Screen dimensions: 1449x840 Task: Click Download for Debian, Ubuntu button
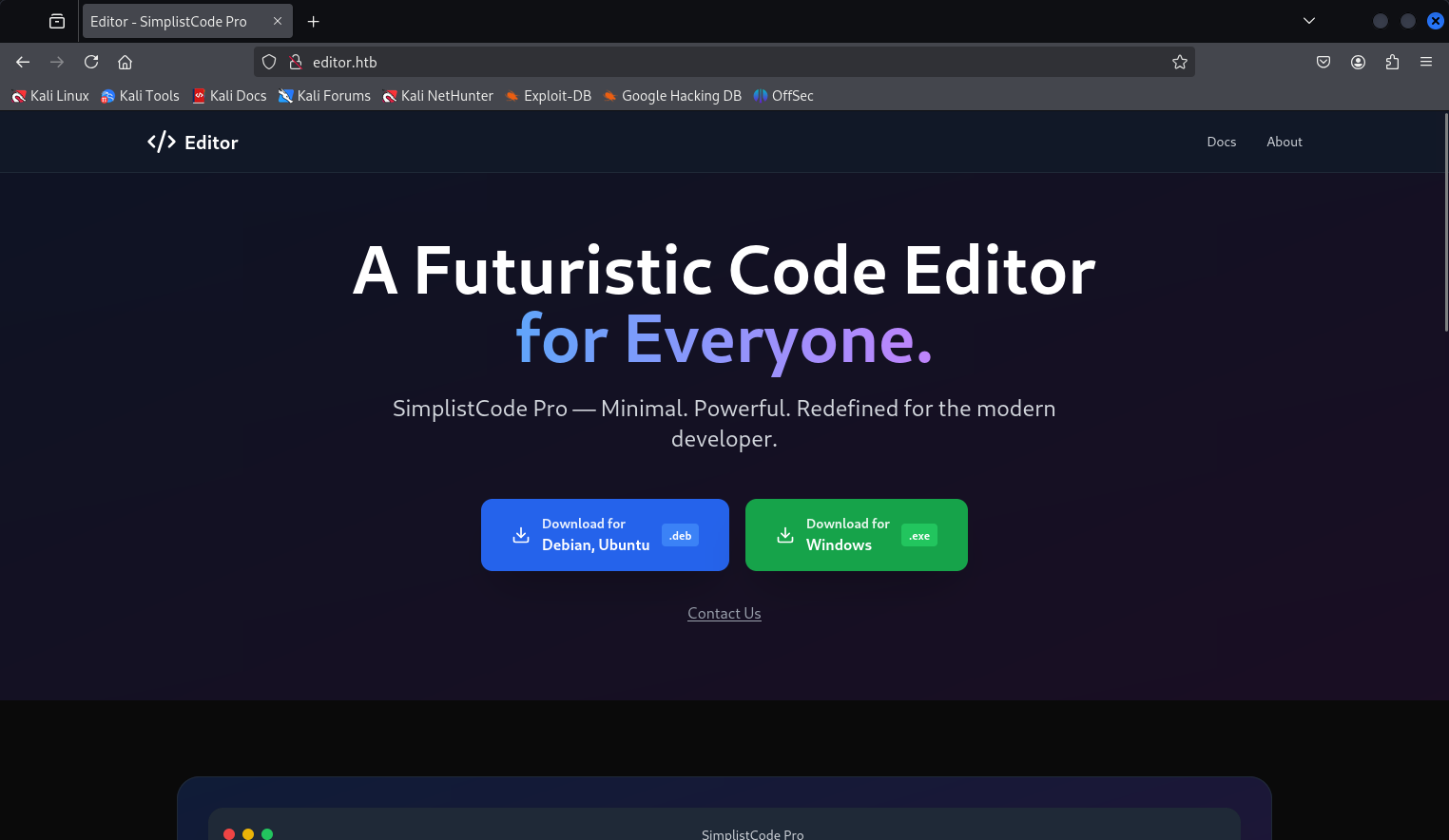pos(605,535)
